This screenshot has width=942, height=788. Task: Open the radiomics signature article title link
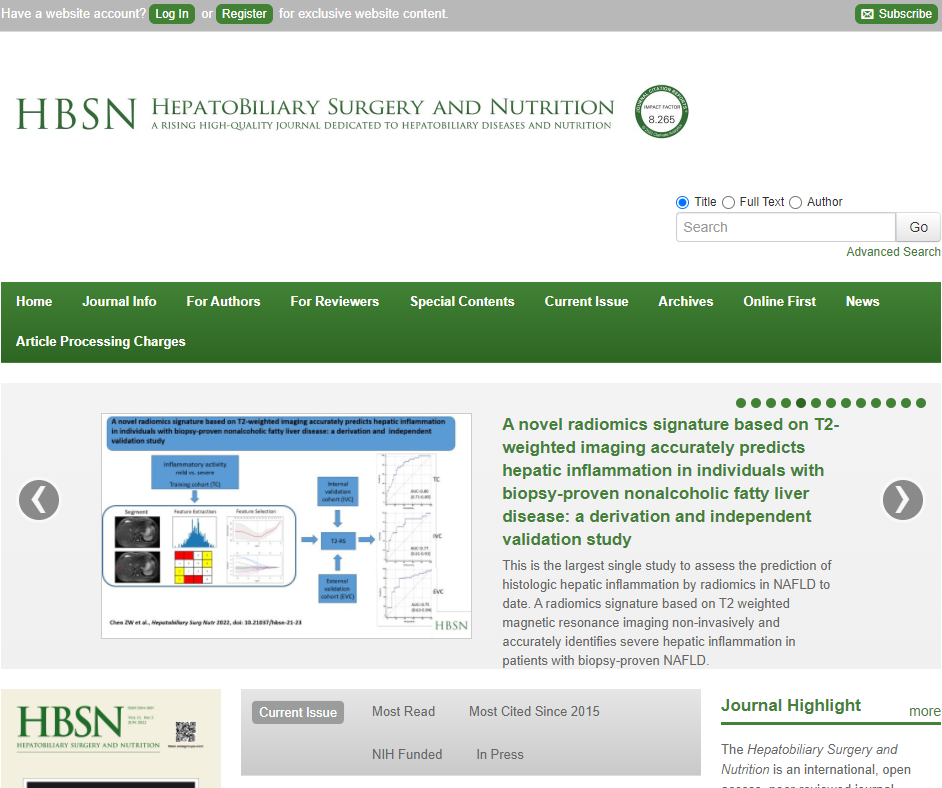click(670, 482)
